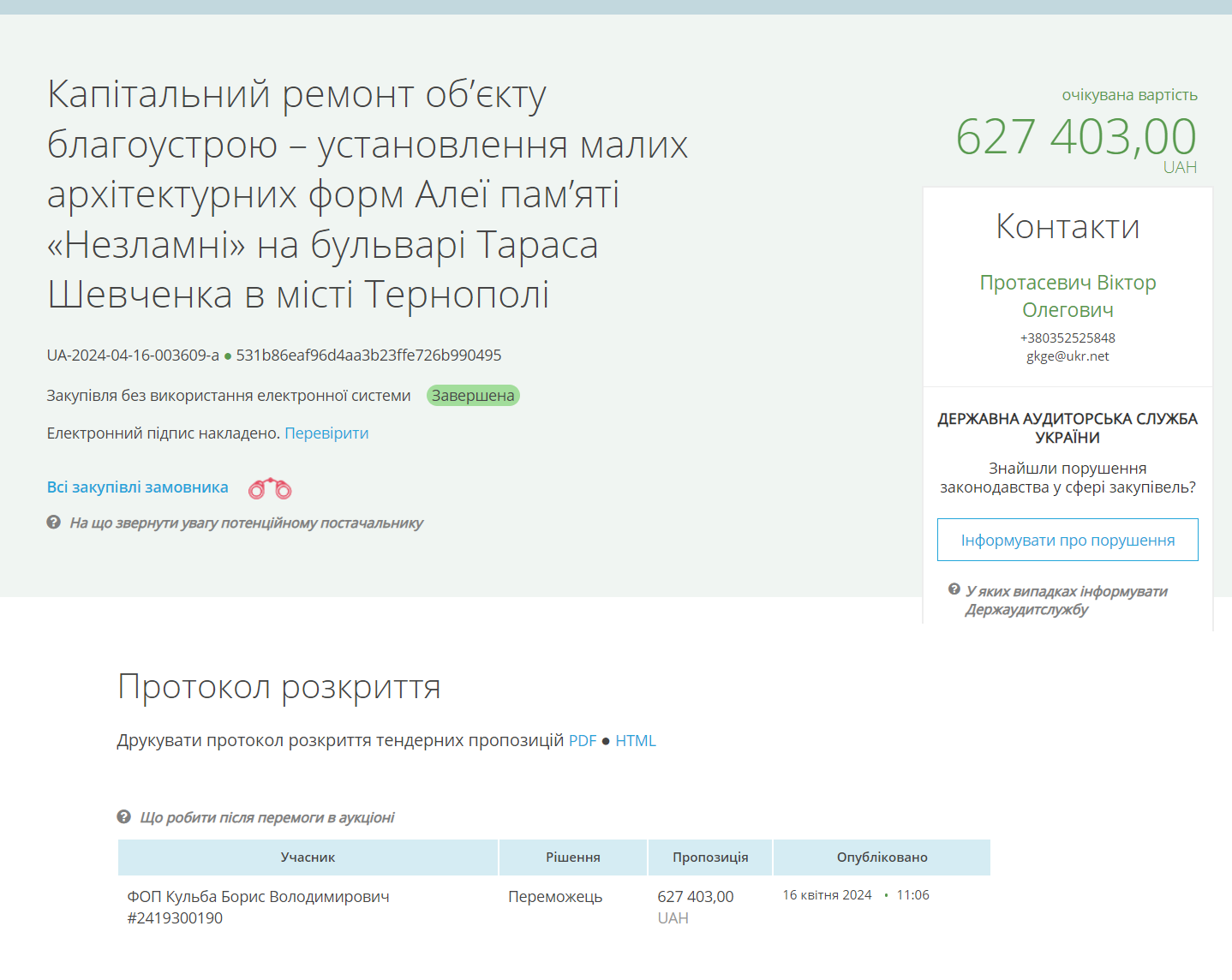
Task: Click the Завершена status badge
Action: (473, 396)
